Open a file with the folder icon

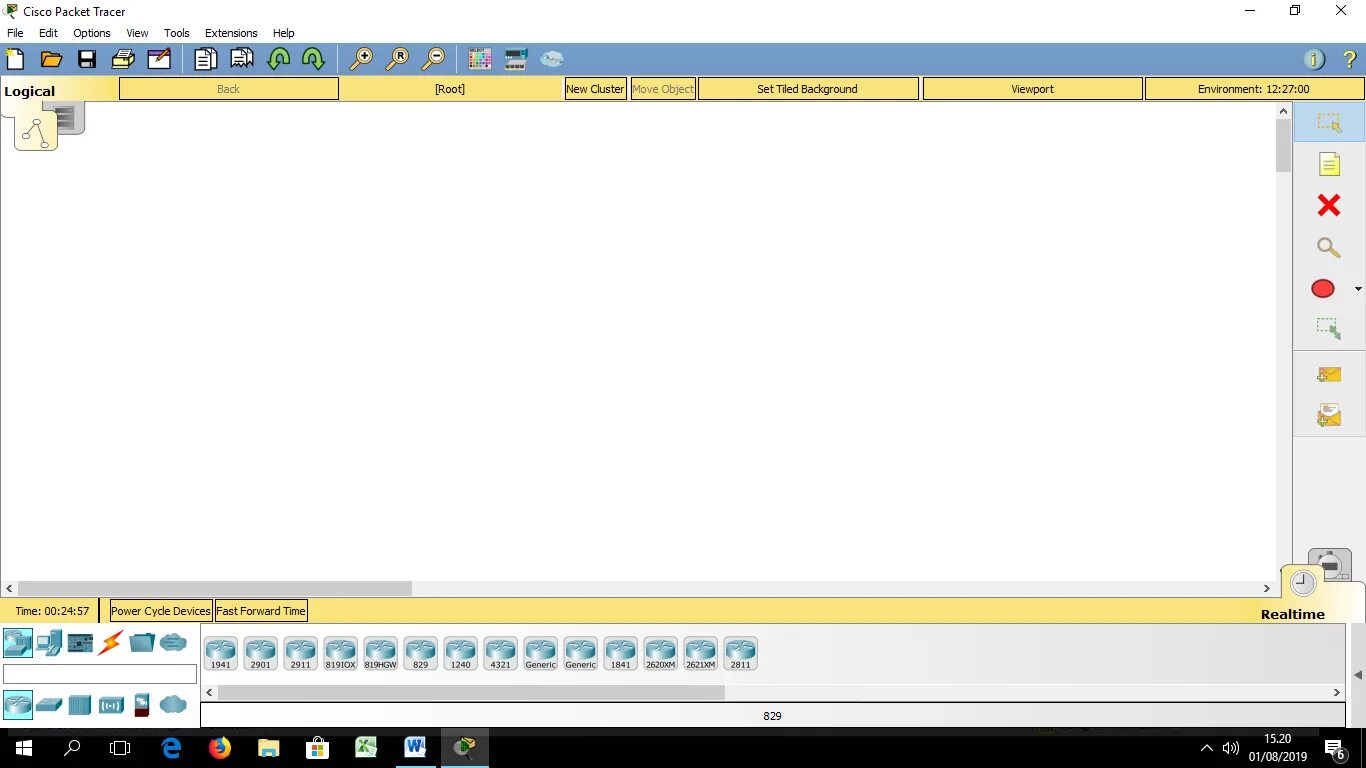point(51,59)
